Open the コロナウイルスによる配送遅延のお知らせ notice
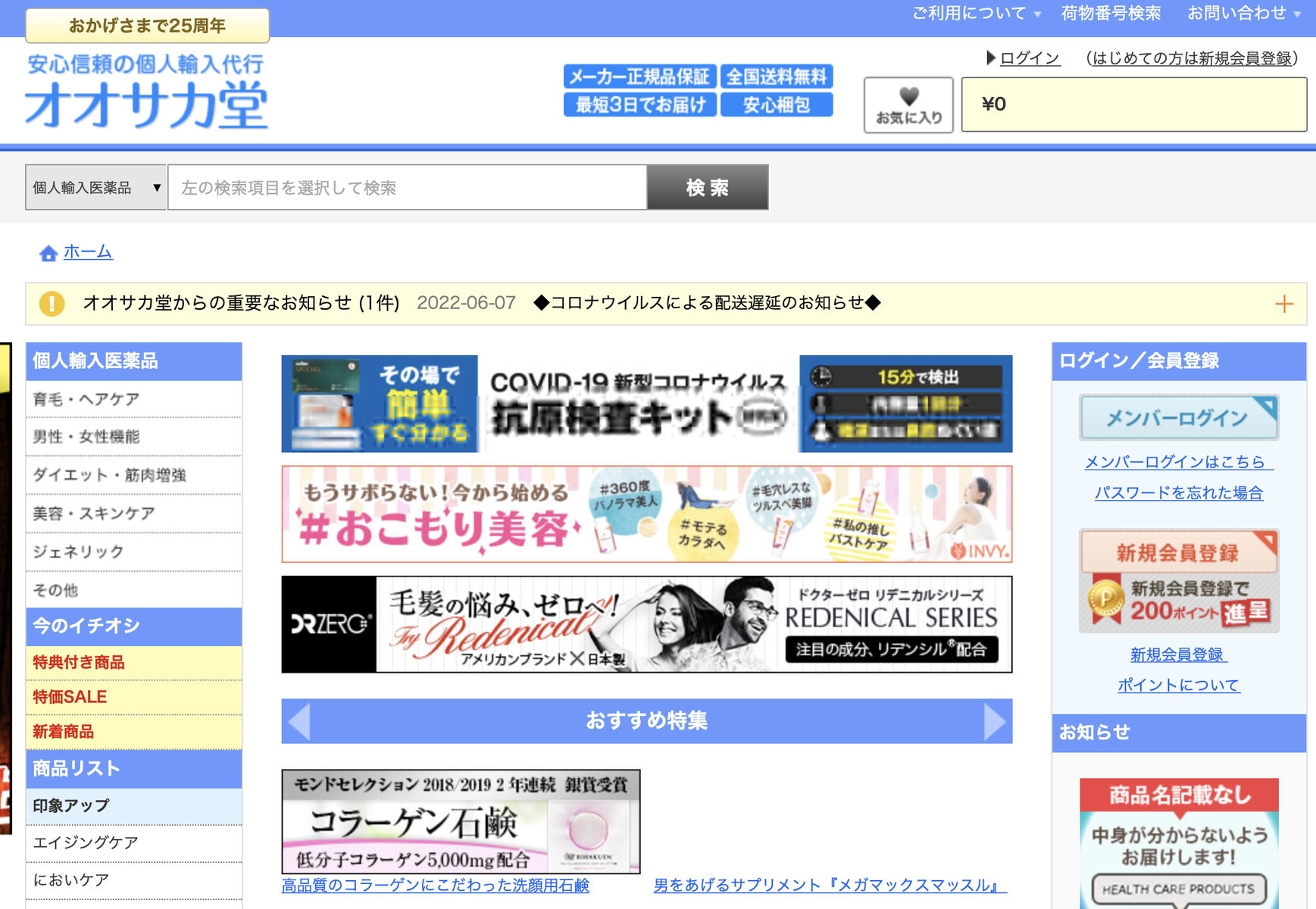The image size is (1316, 909). coord(708,303)
